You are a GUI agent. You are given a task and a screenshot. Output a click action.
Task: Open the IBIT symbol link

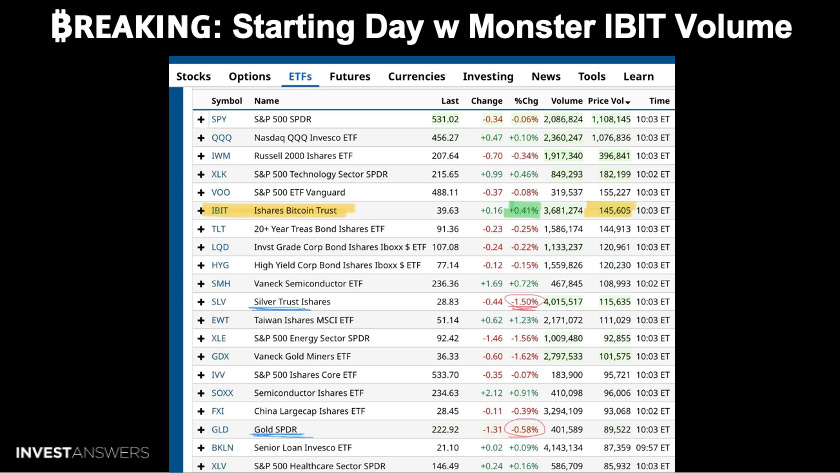pos(219,211)
